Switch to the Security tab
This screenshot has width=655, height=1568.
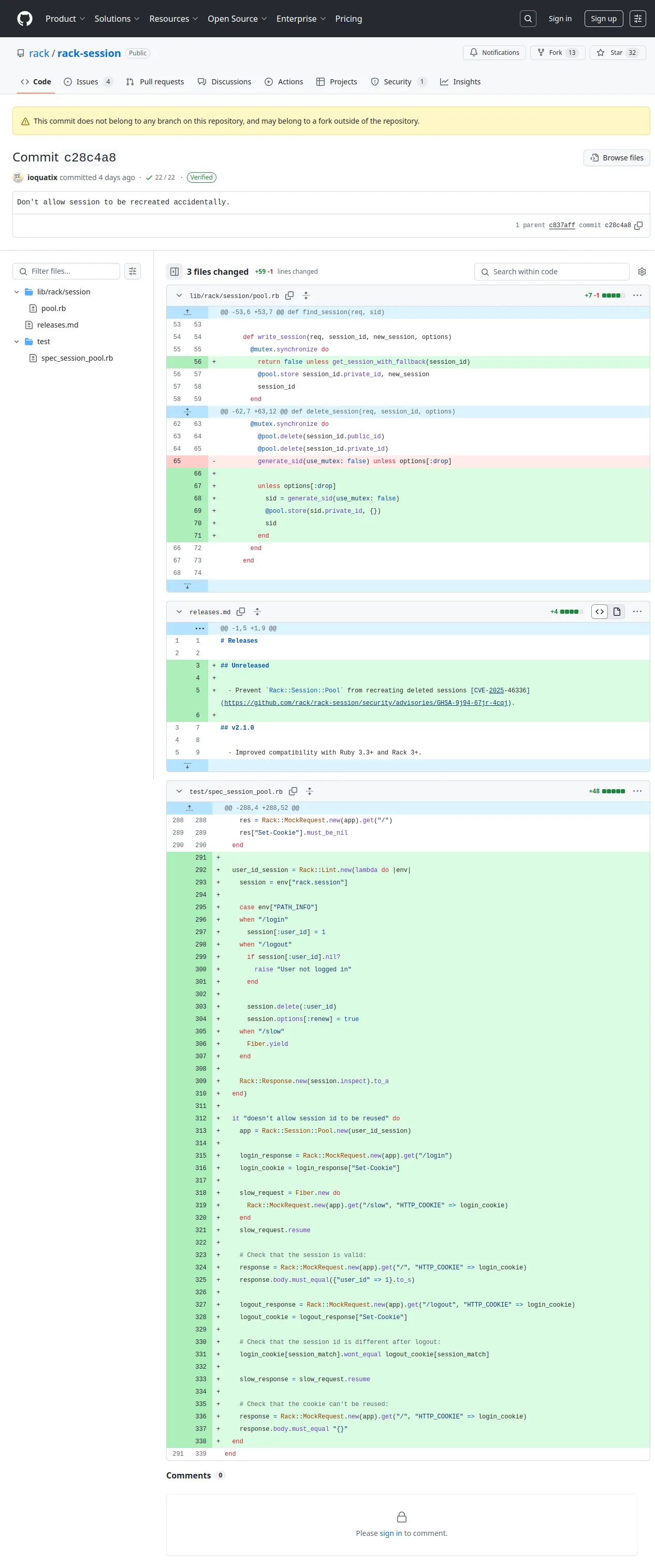(x=399, y=82)
